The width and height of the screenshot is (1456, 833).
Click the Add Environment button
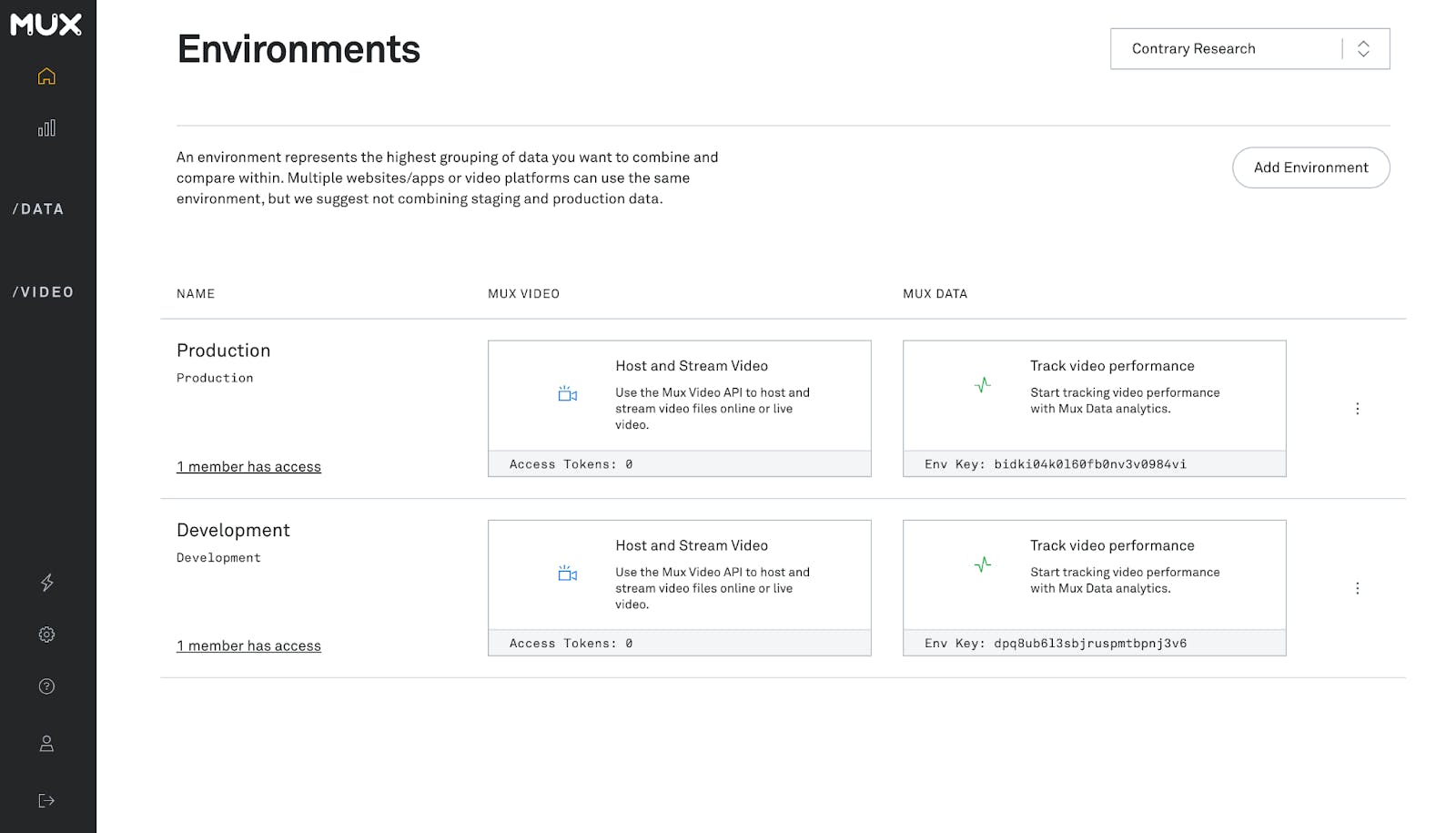pos(1310,168)
